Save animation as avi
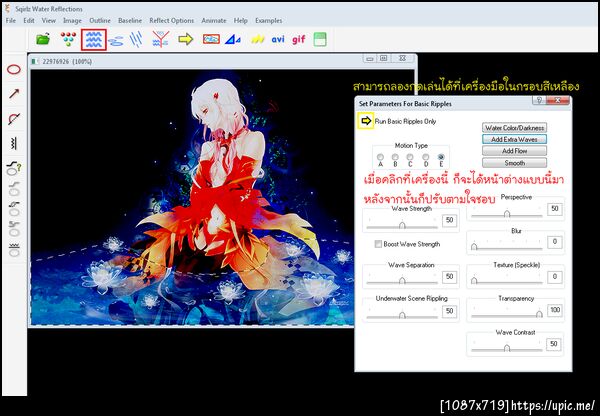This screenshot has width=600, height=416. click(x=278, y=39)
